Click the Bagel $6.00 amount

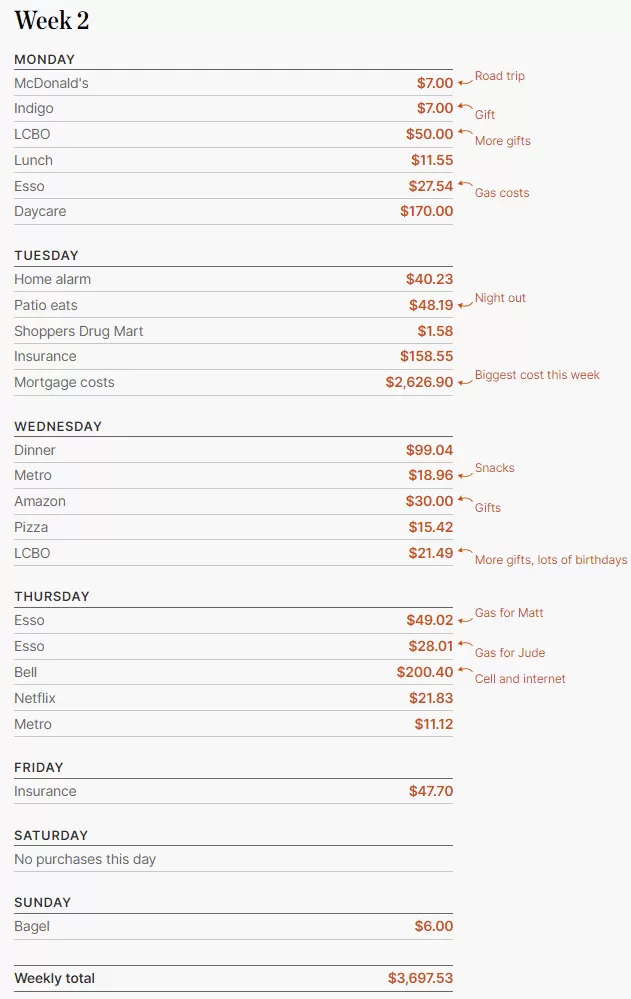tap(433, 926)
